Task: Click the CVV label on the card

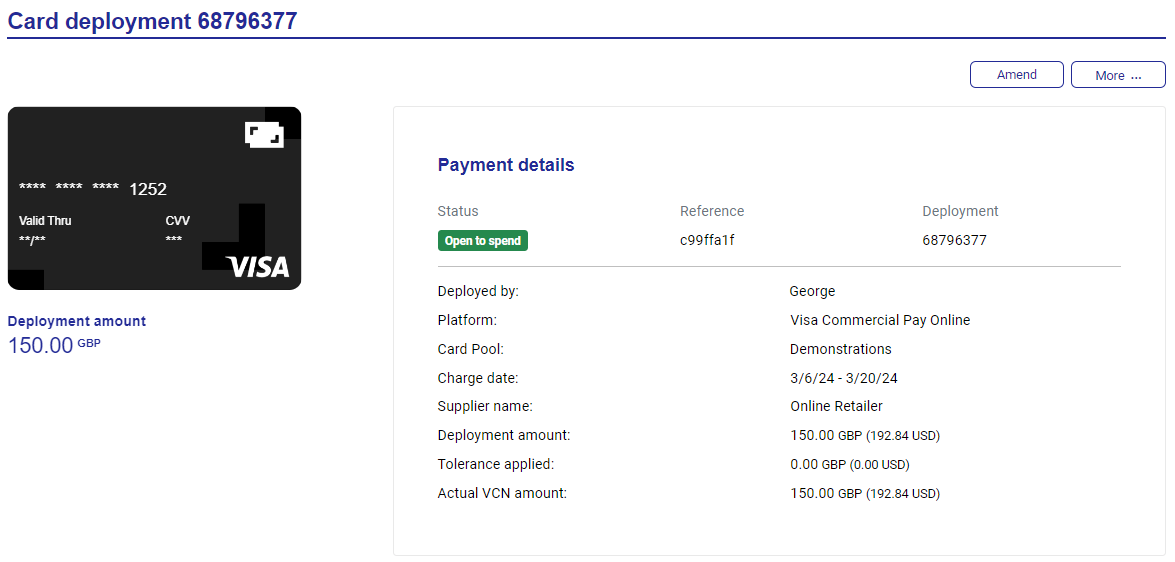Action: 178,221
